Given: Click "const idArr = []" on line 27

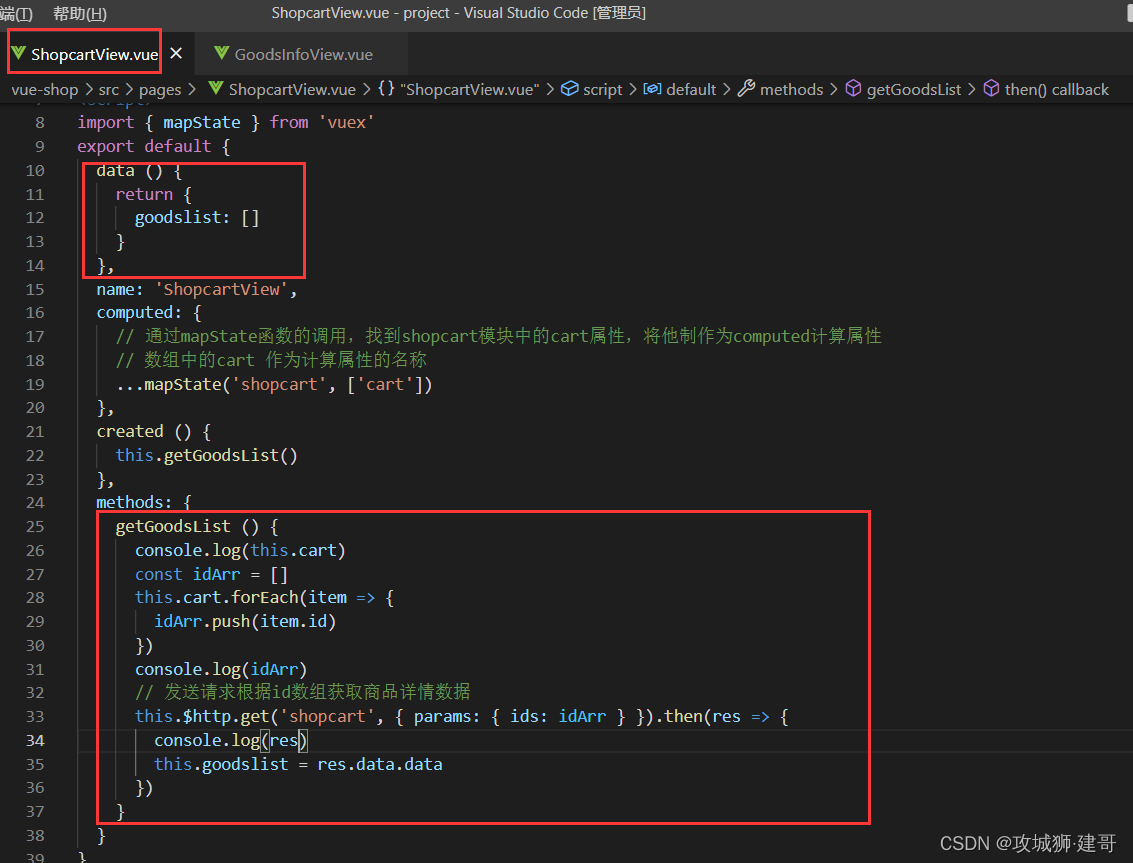Looking at the screenshot, I should [212, 575].
